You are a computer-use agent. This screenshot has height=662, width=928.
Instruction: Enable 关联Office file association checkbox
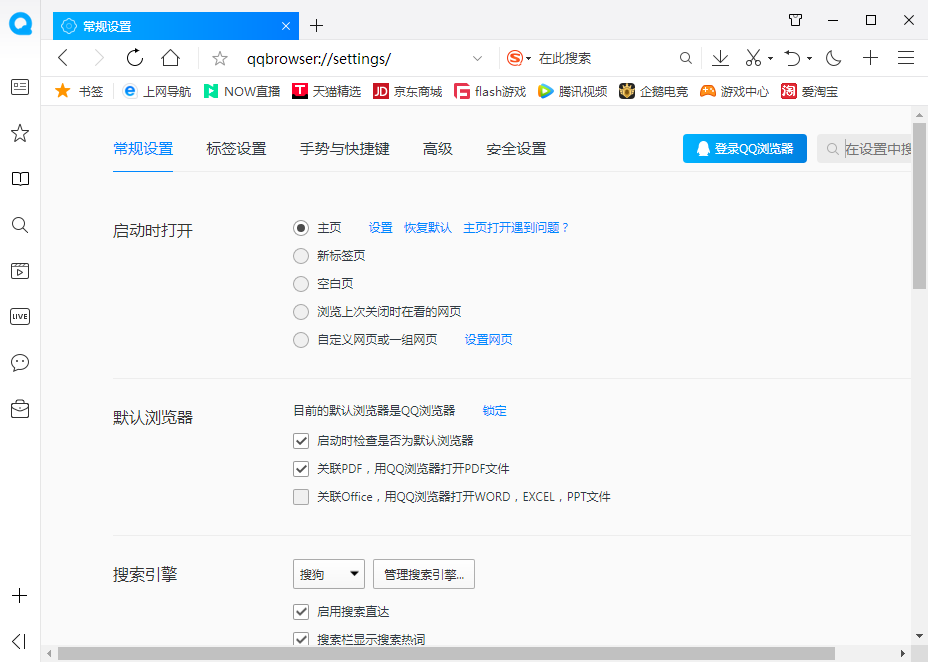tap(301, 497)
